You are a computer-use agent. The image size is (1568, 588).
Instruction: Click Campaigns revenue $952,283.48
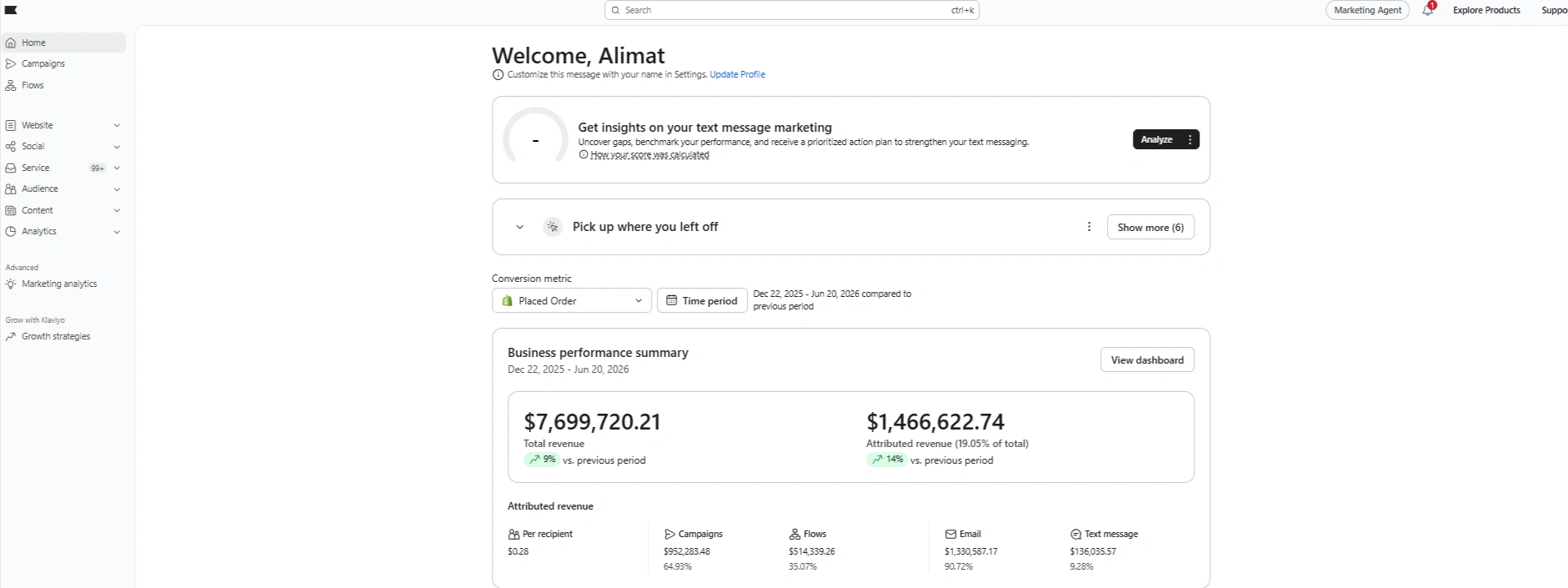(x=687, y=551)
